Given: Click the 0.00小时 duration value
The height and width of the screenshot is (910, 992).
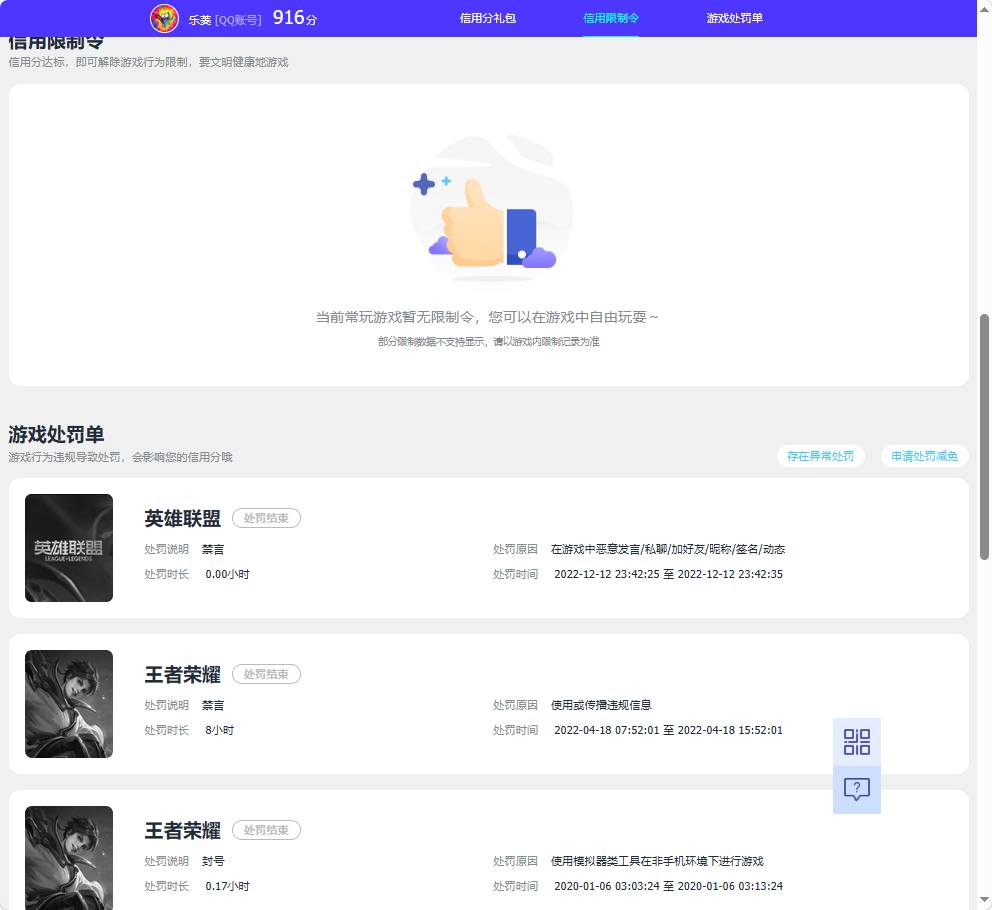Looking at the screenshot, I should (227, 574).
